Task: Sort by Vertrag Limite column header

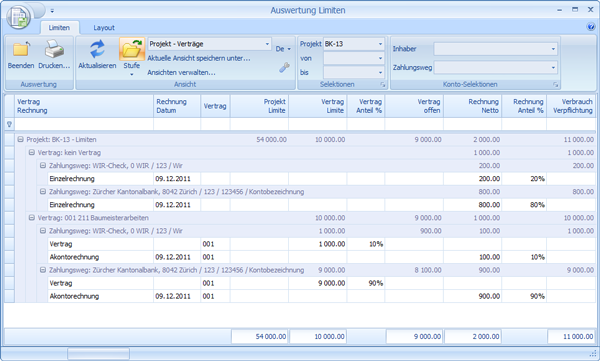Action: [x=317, y=106]
